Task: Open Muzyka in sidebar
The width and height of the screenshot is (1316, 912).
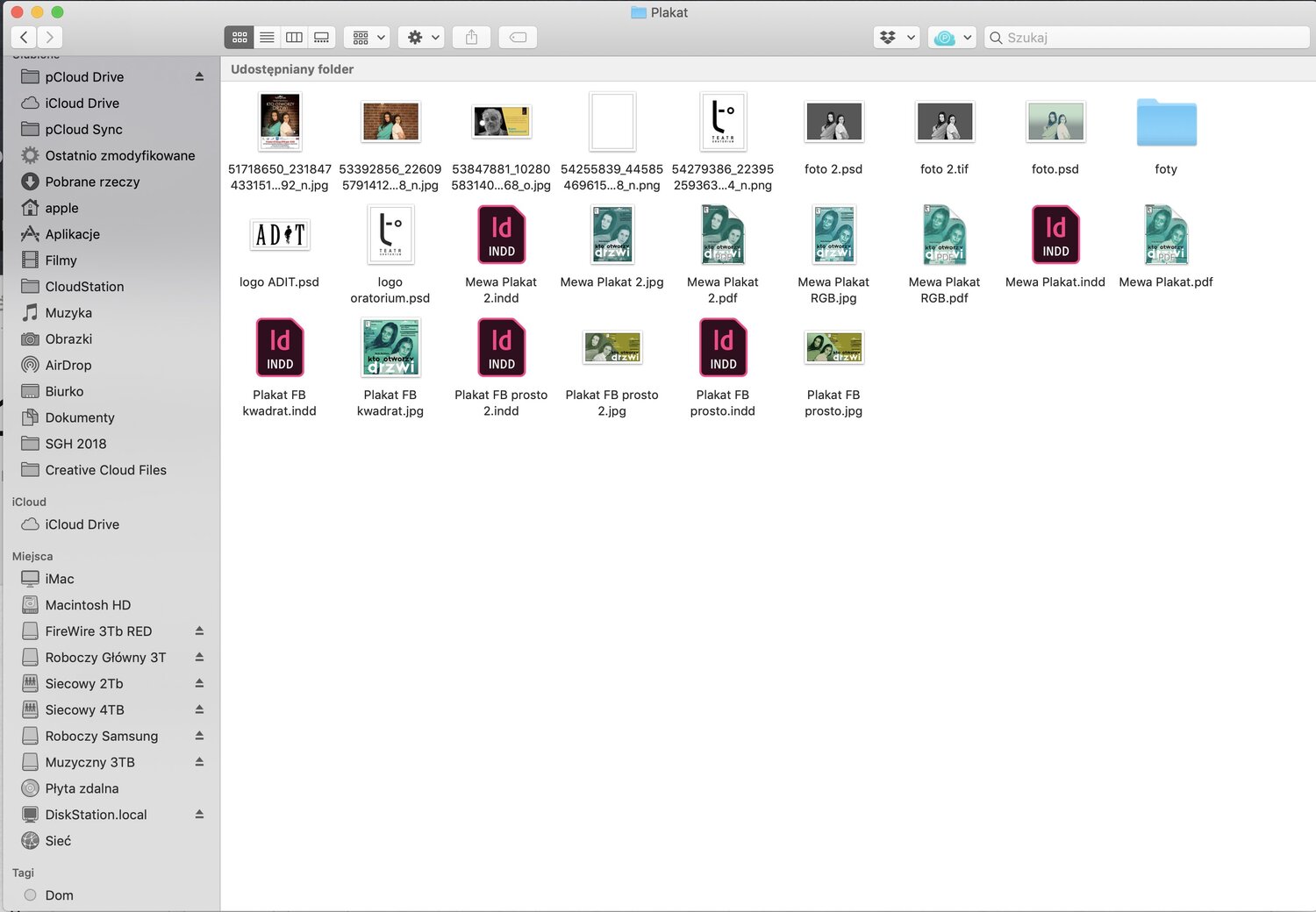Action: point(68,314)
